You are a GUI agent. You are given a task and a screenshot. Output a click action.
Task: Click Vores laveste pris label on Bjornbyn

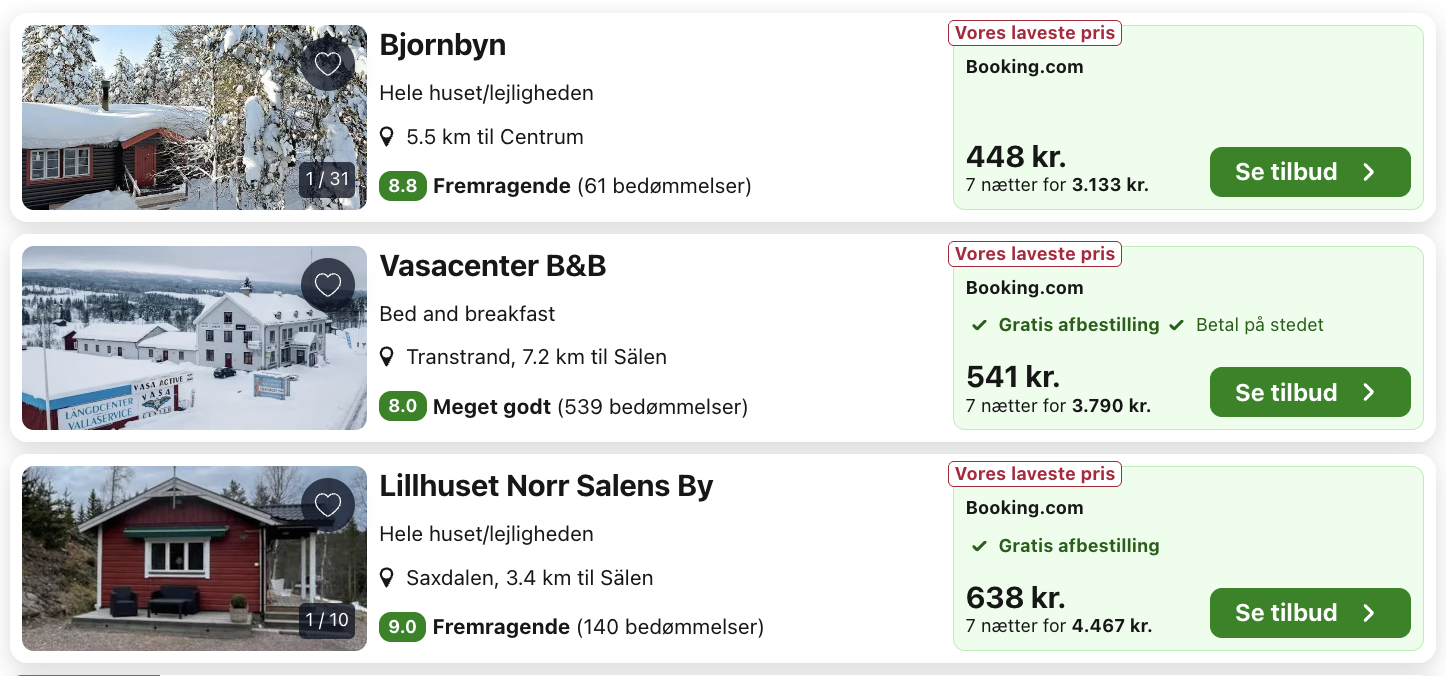point(1034,32)
